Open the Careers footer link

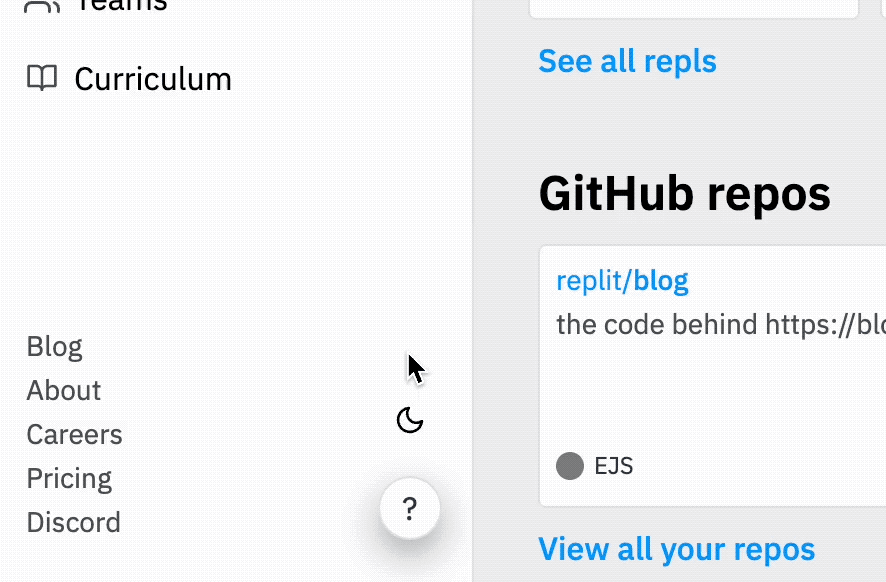74,435
